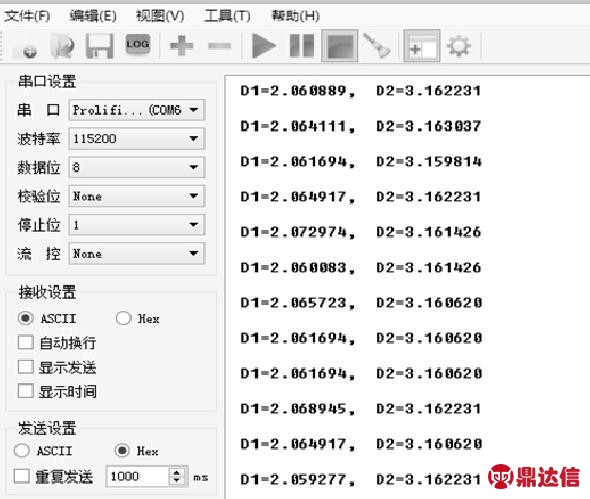Click the save floppy disk icon

point(99,46)
